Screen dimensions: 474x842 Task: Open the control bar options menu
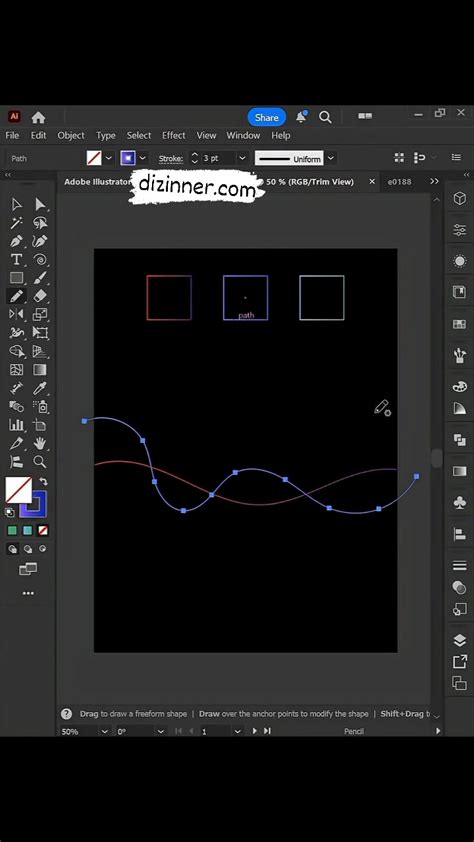pyautogui.click(x=456, y=157)
